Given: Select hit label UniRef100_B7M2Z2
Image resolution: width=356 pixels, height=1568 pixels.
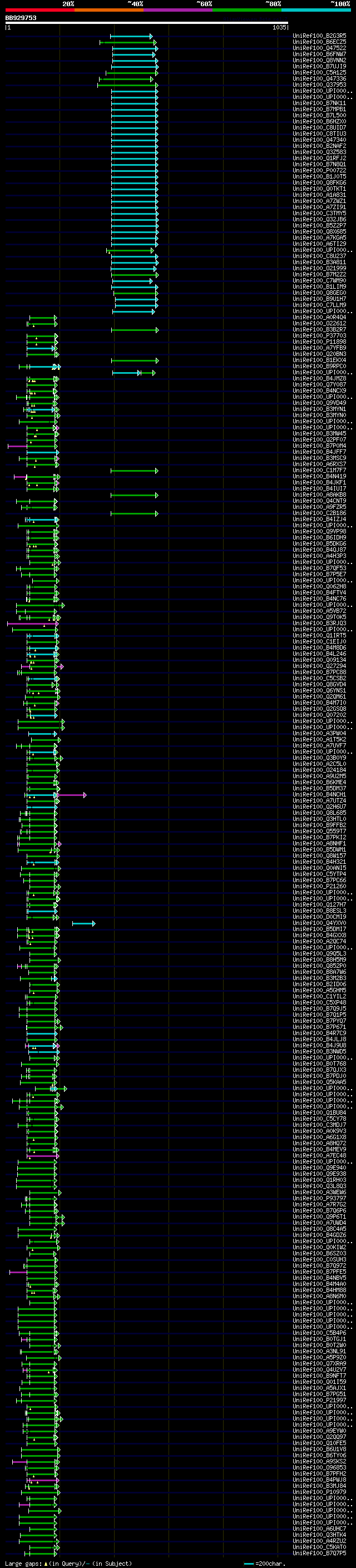Looking at the screenshot, I should point(319,275).
